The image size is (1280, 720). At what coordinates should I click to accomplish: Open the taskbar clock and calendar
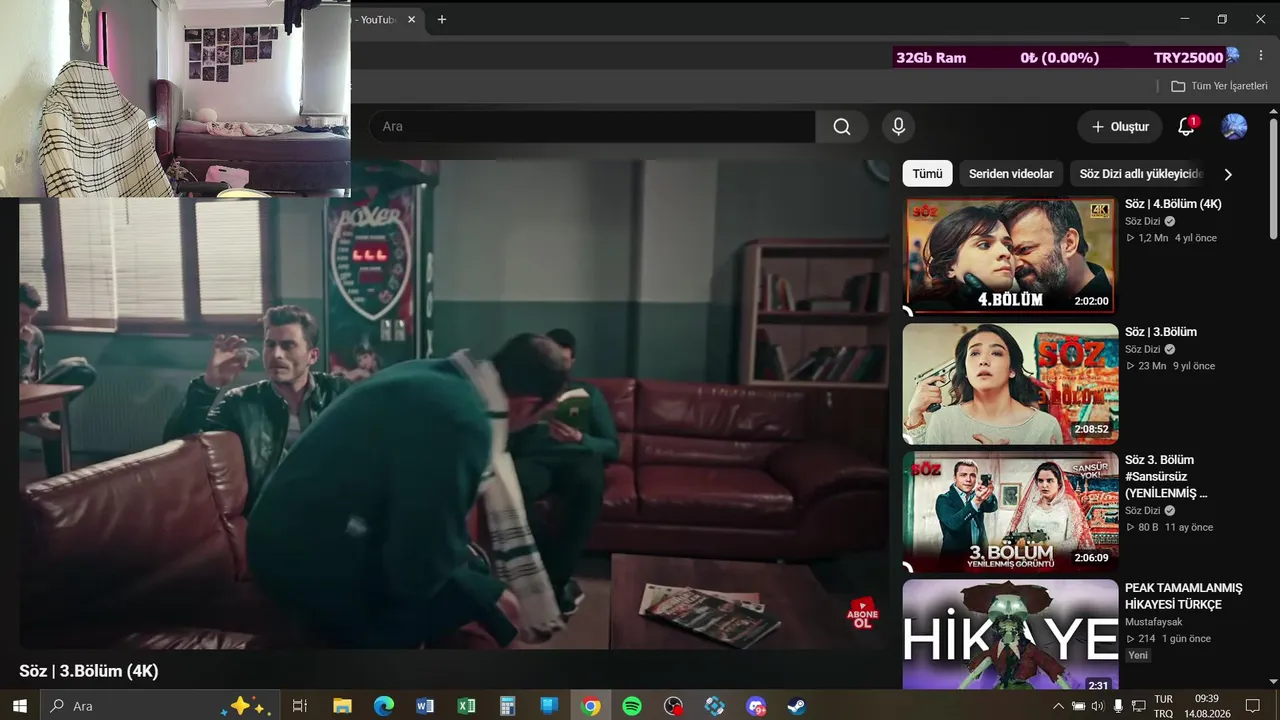coord(1206,706)
